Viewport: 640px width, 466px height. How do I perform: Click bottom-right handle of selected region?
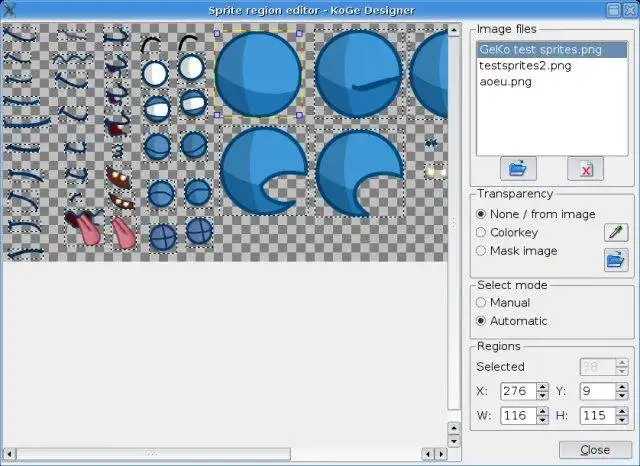pos(299,115)
